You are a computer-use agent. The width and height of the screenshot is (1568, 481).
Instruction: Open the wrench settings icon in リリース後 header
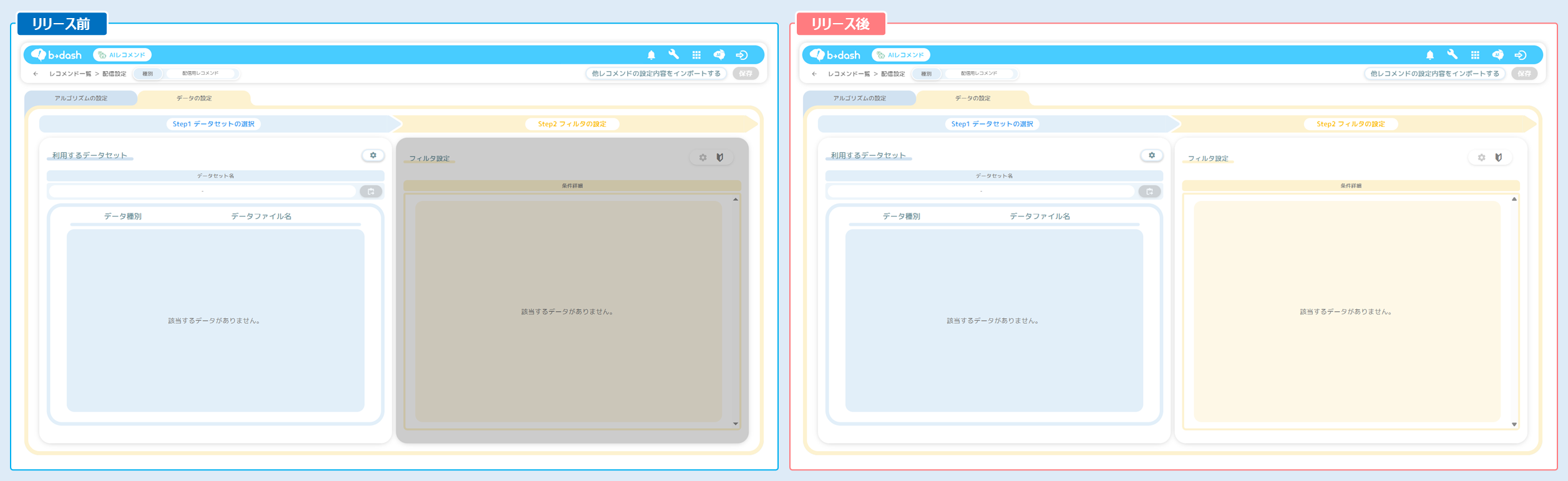click(1452, 55)
